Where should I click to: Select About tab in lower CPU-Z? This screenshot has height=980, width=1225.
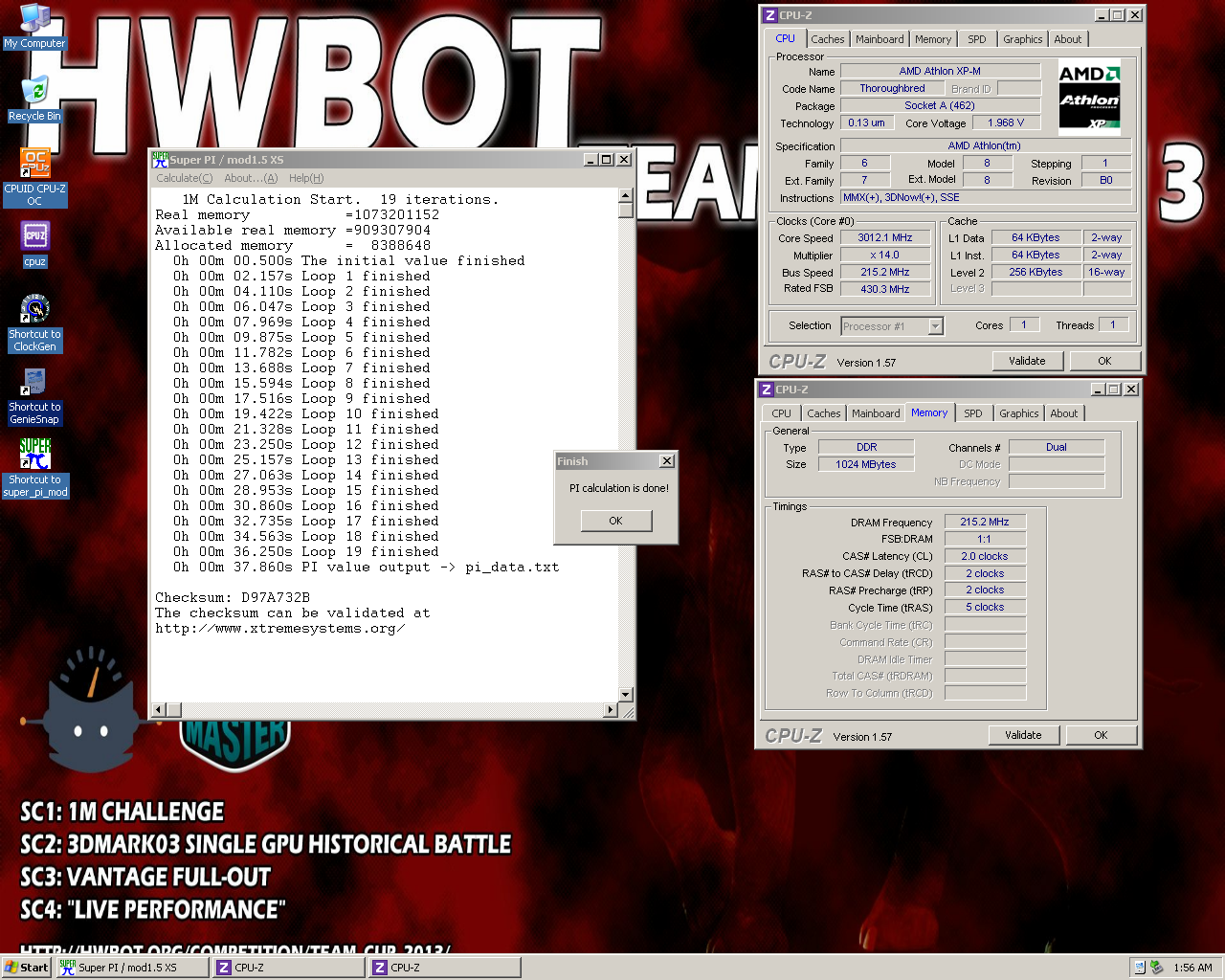coord(1064,413)
